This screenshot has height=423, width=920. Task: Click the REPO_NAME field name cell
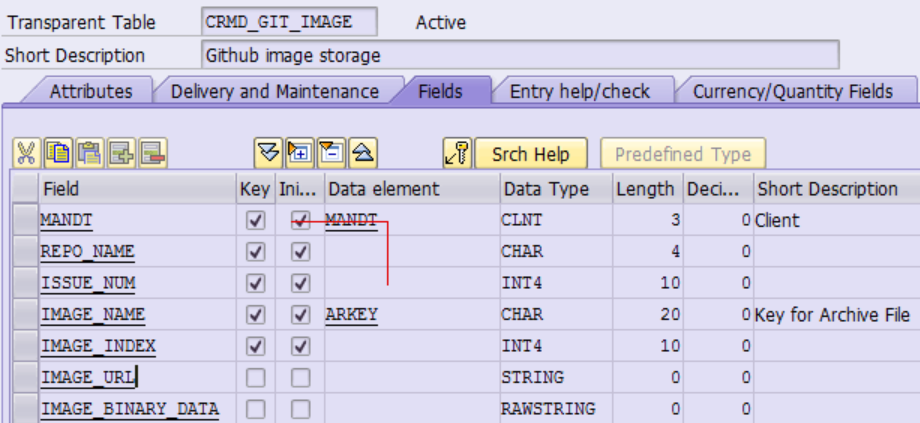coord(137,252)
